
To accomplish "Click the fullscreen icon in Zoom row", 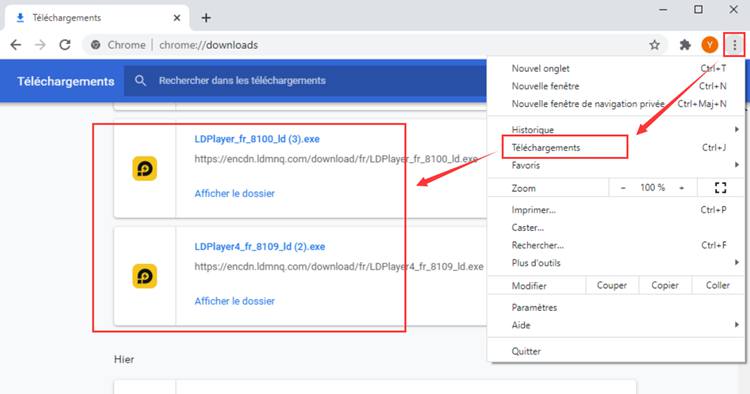I will tap(720, 188).
